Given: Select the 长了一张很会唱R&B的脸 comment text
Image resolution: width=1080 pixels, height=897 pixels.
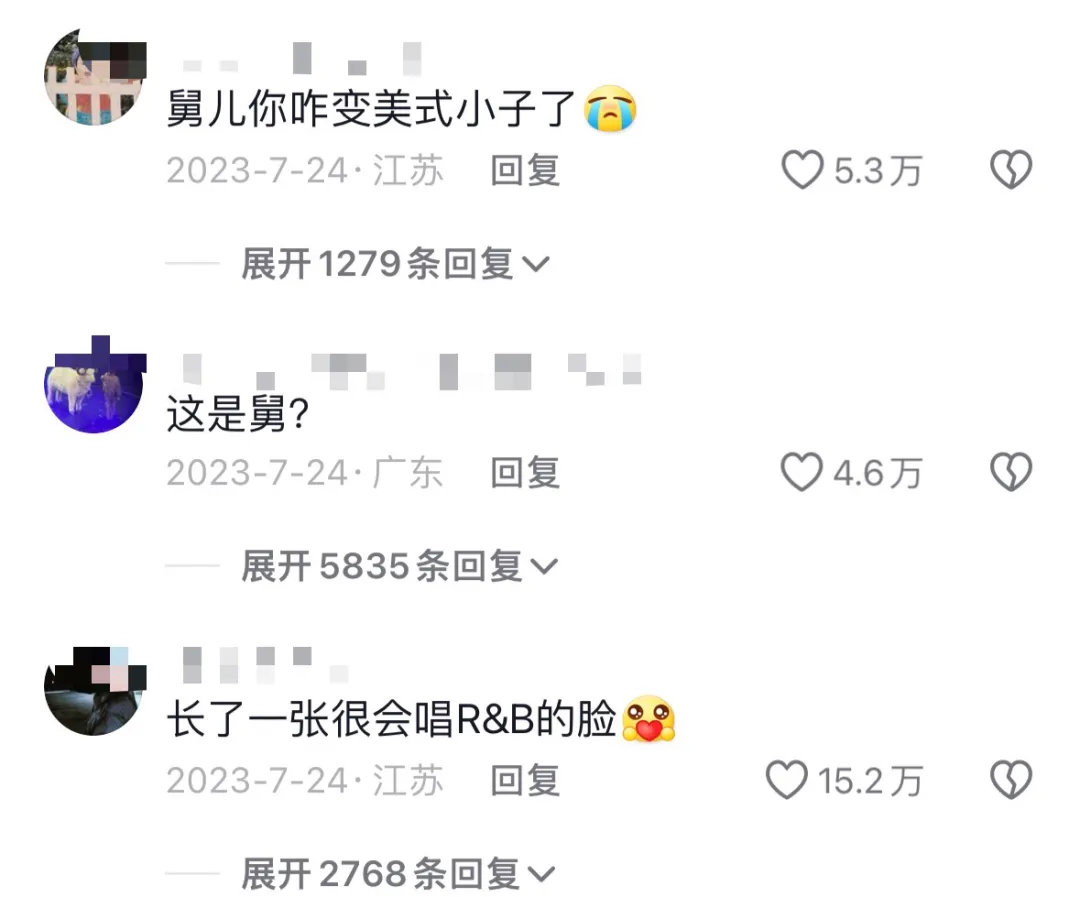Looking at the screenshot, I should click(421, 719).
